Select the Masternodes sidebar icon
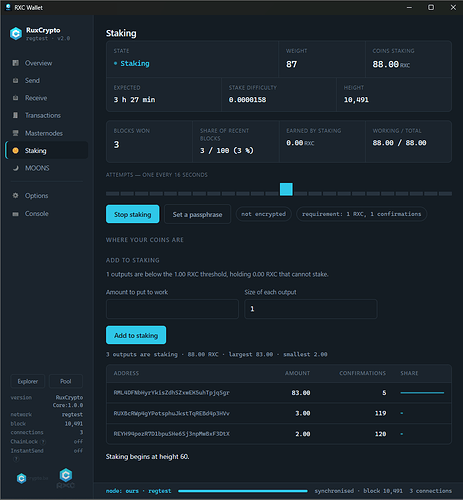Screen dimensions: 463x500 pyautogui.click(x=15, y=133)
